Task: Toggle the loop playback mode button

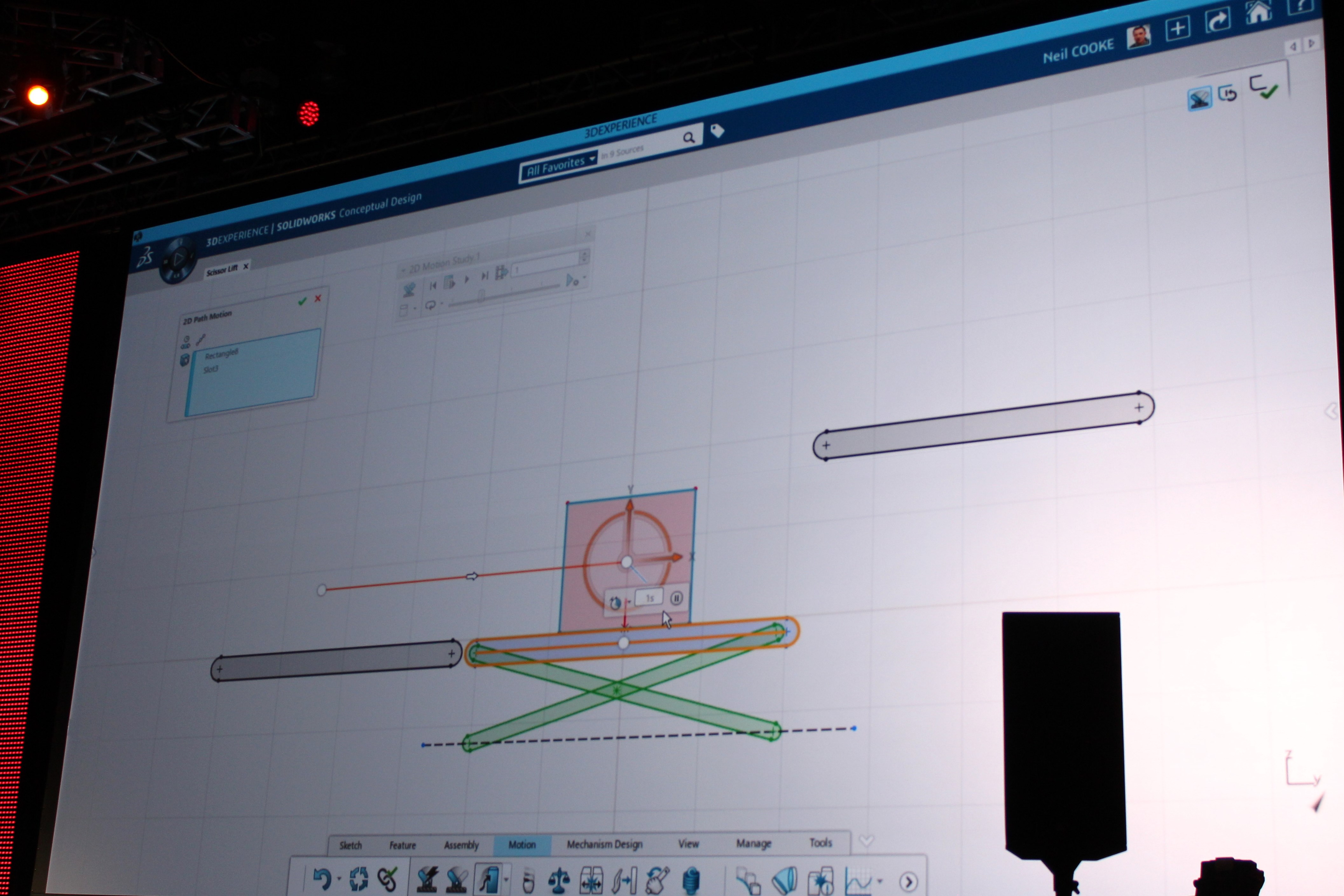Action: point(430,305)
